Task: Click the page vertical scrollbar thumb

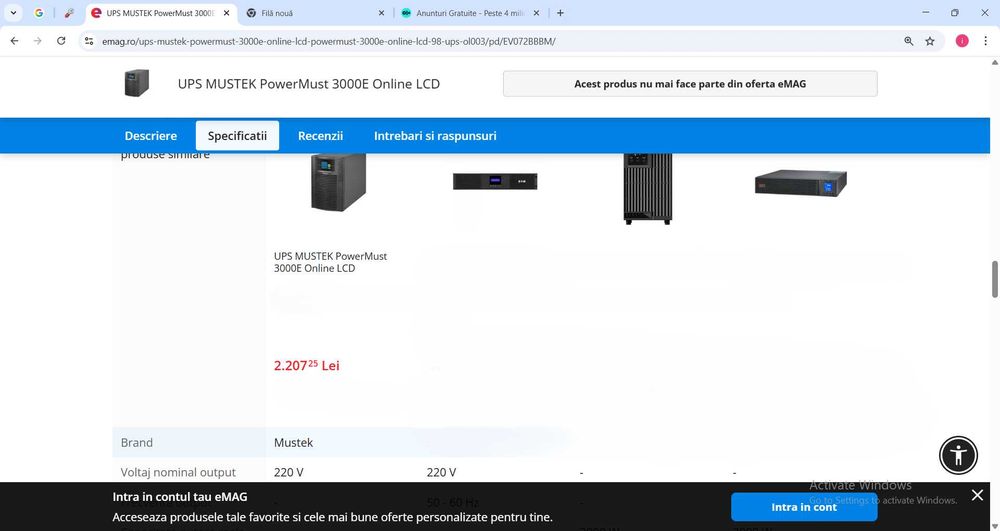Action: tap(994, 279)
